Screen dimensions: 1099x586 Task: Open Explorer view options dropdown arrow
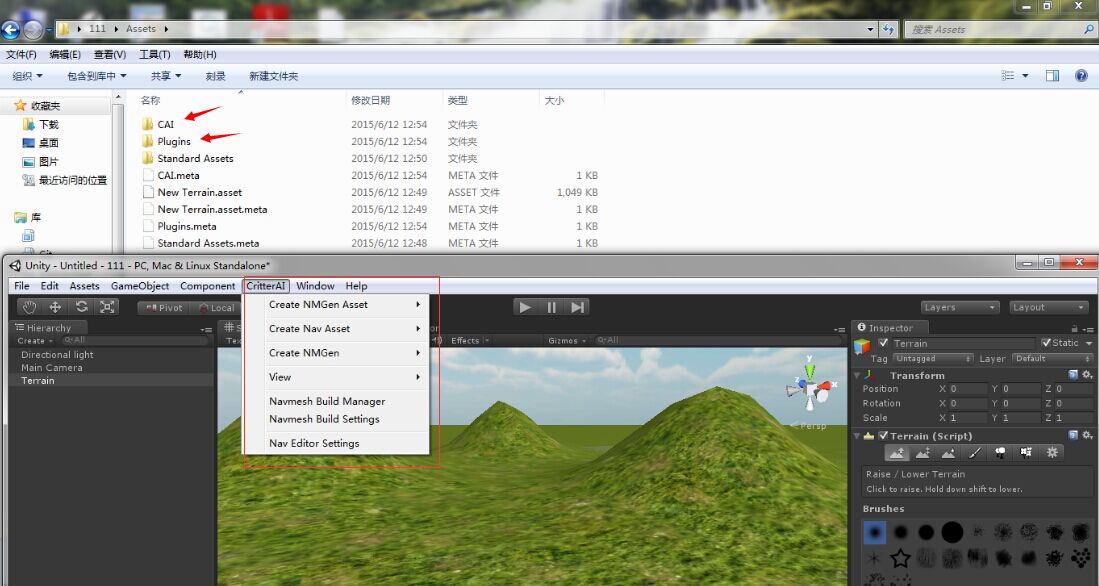(x=1025, y=76)
